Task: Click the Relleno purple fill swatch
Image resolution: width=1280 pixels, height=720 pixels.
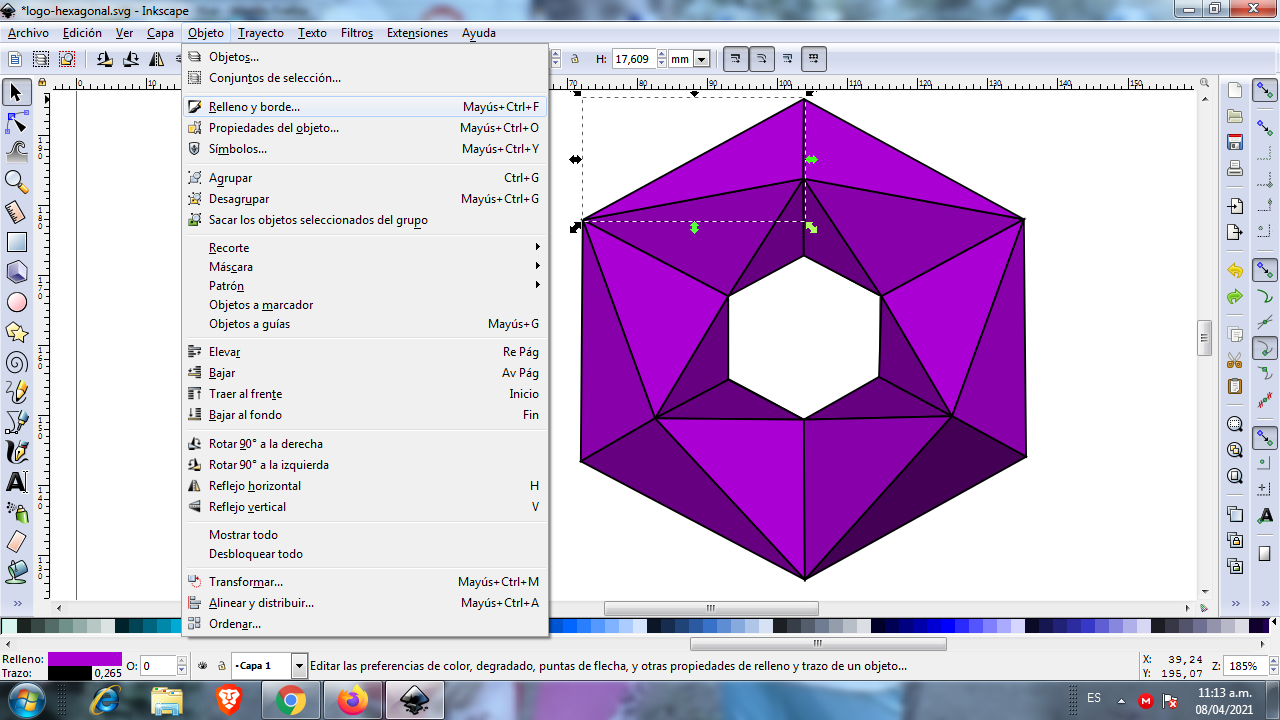Action: click(x=85, y=659)
